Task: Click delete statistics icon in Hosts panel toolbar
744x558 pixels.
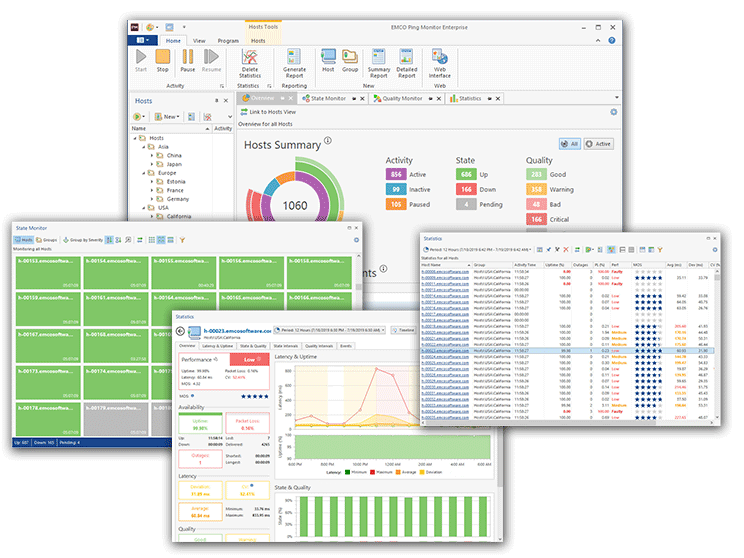Action: [x=207, y=117]
